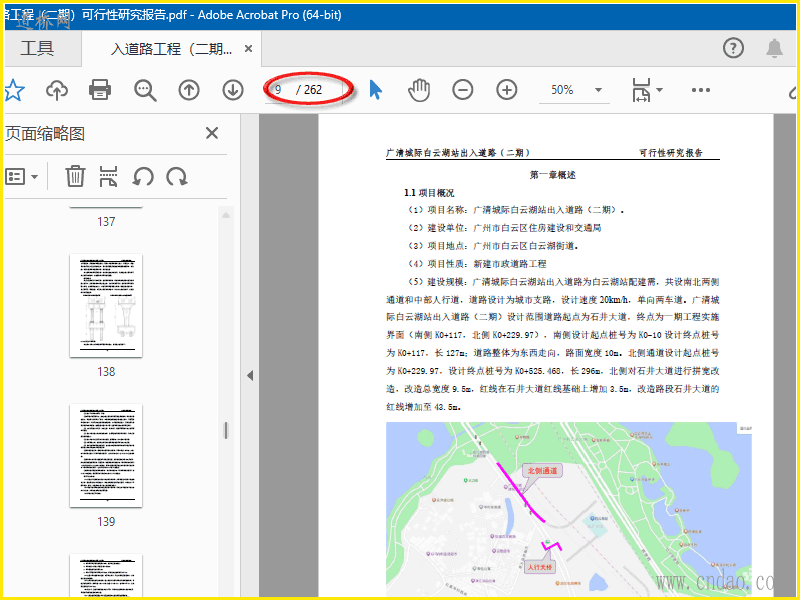Go to previous page with up arrow
Viewport: 800px width, 600px height.
click(x=189, y=90)
